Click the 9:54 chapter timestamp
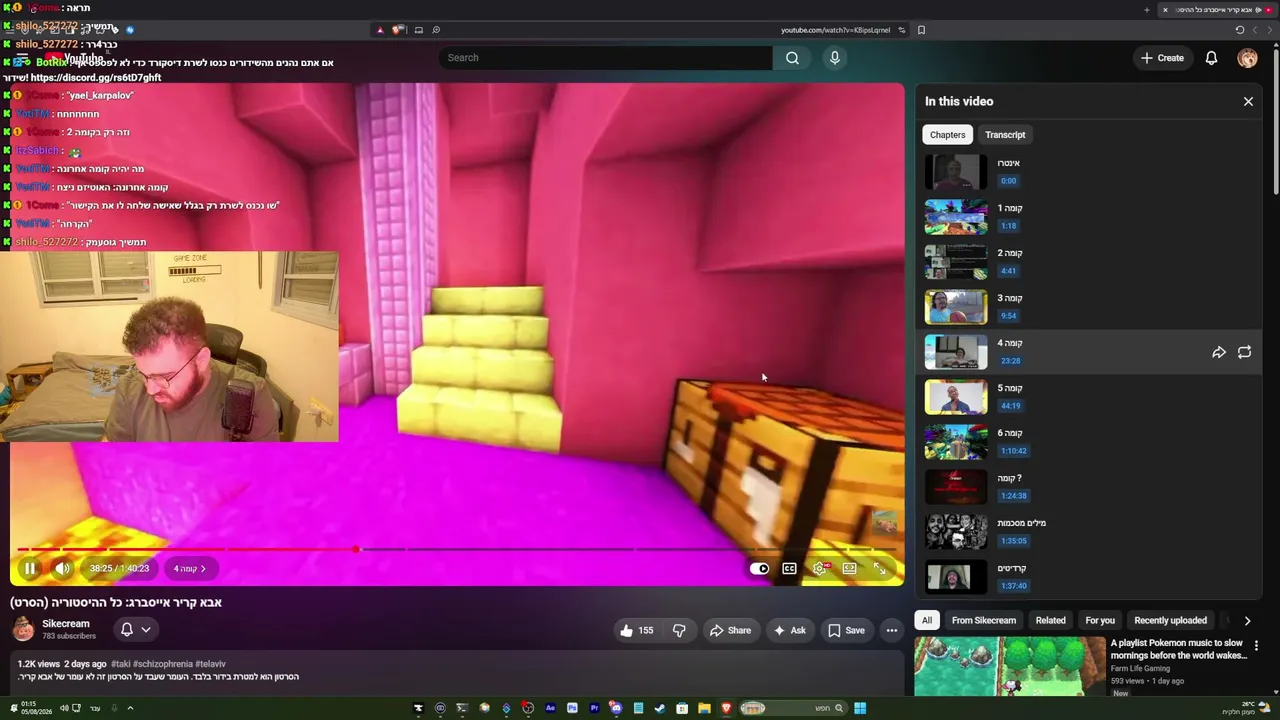 click(1008, 316)
